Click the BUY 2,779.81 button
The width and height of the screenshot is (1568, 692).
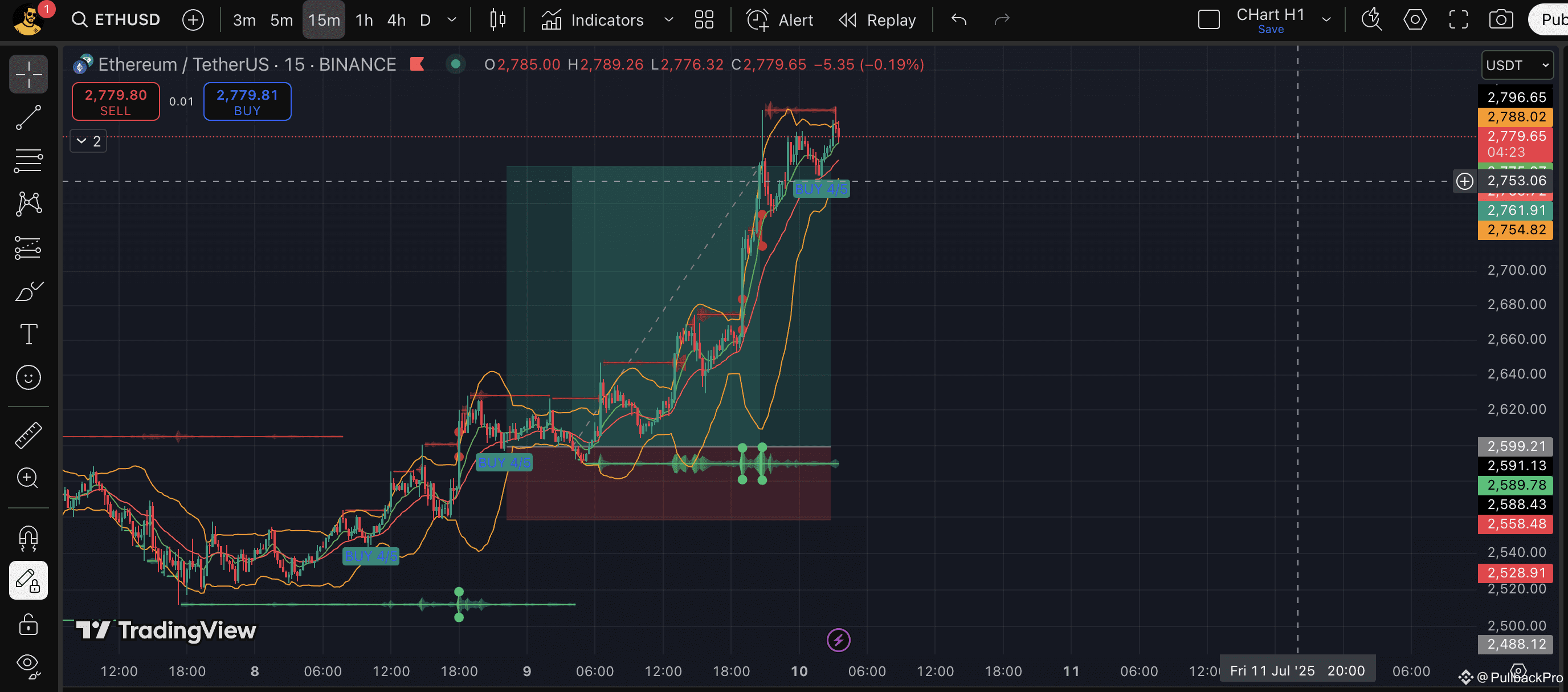click(247, 101)
